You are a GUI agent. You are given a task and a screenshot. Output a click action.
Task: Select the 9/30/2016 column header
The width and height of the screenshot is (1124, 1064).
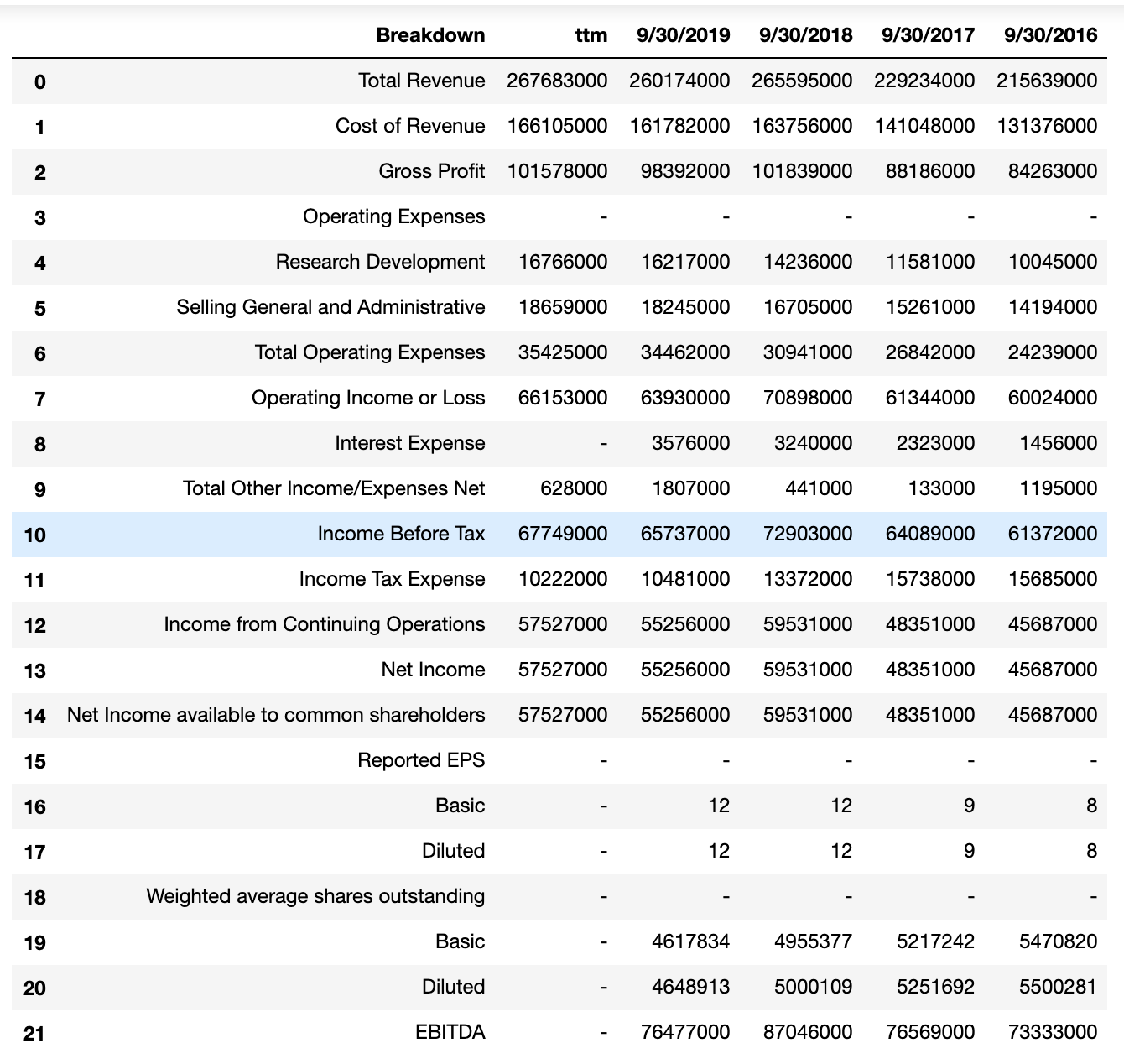pos(1050,35)
